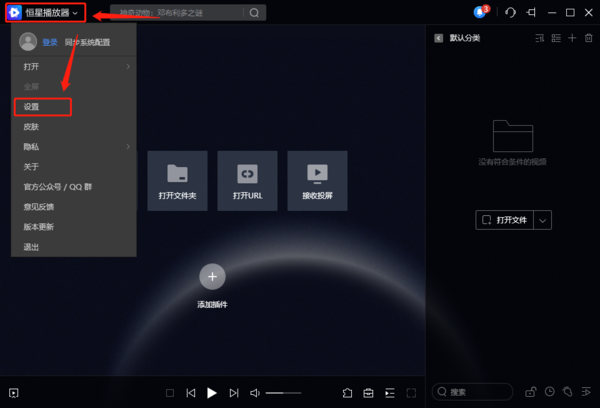Toggle the playlist view mode icon
The image size is (600, 408).
point(556,38)
